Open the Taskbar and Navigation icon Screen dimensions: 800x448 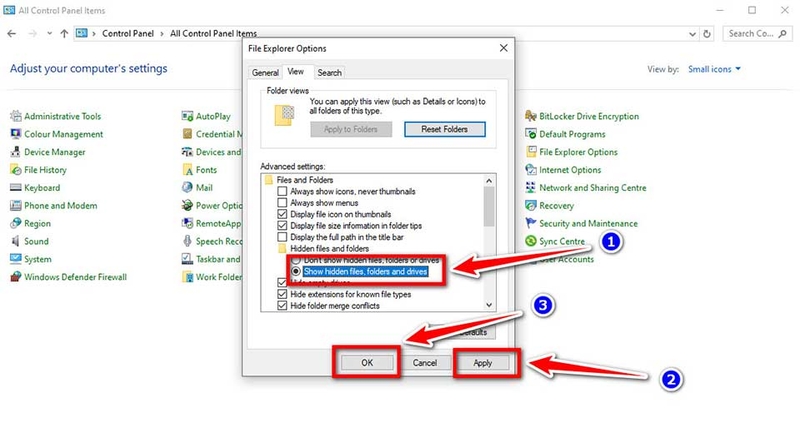coord(187,259)
